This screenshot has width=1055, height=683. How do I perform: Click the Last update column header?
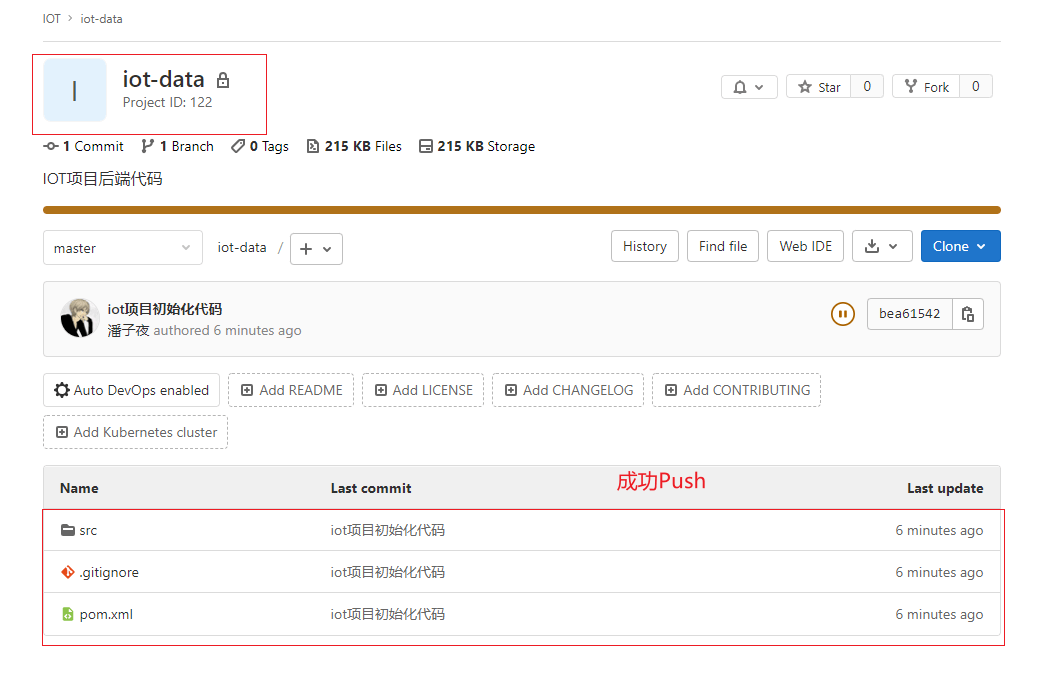point(945,489)
